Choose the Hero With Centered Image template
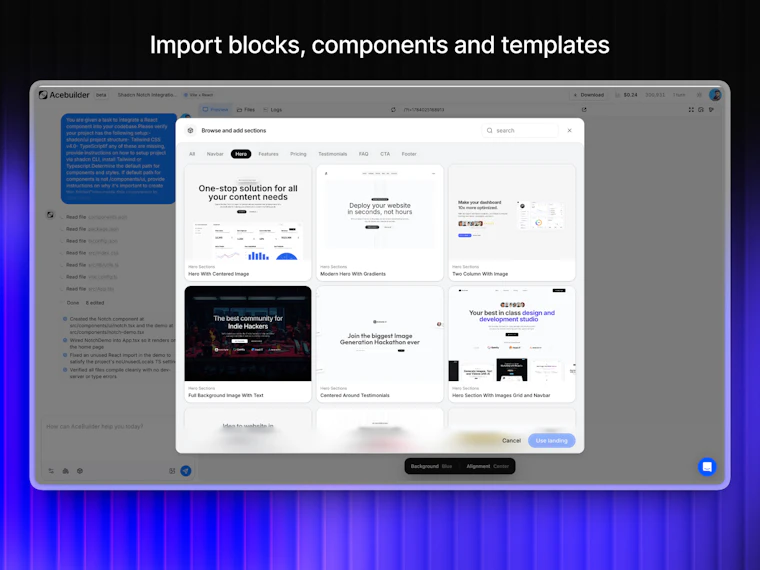The image size is (760, 570). point(248,222)
